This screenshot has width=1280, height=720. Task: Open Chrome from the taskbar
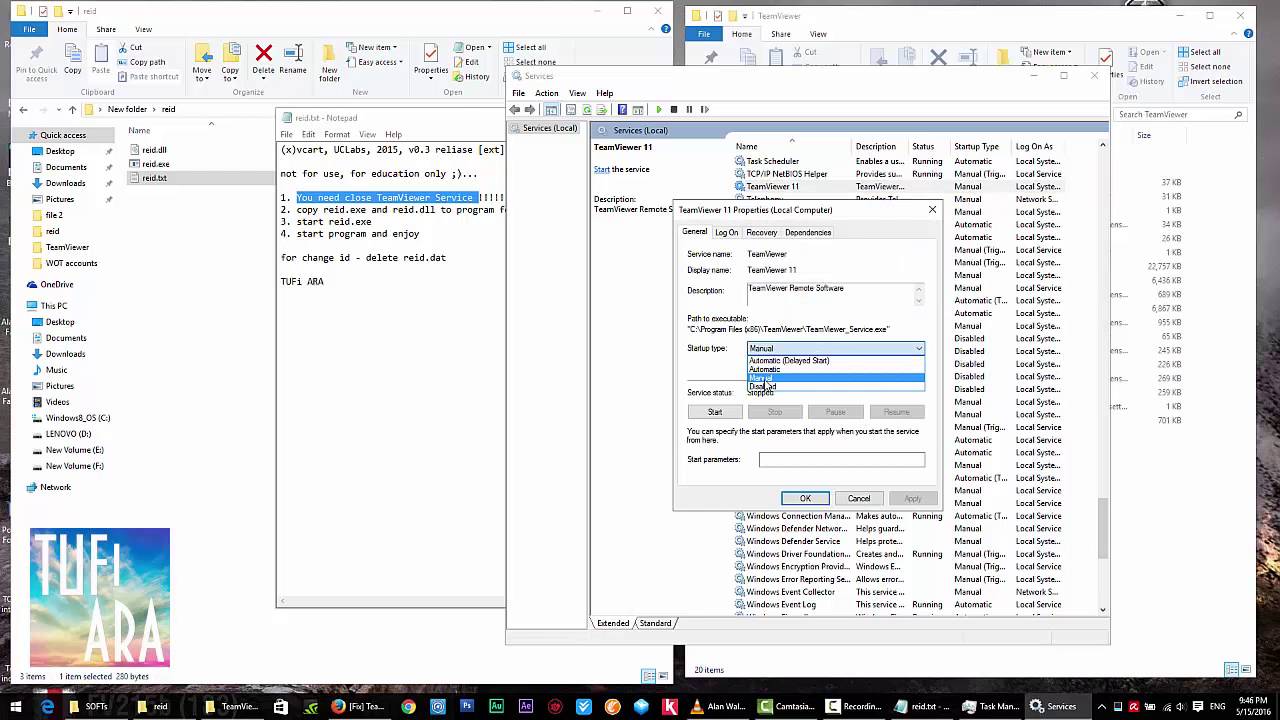tap(408, 706)
